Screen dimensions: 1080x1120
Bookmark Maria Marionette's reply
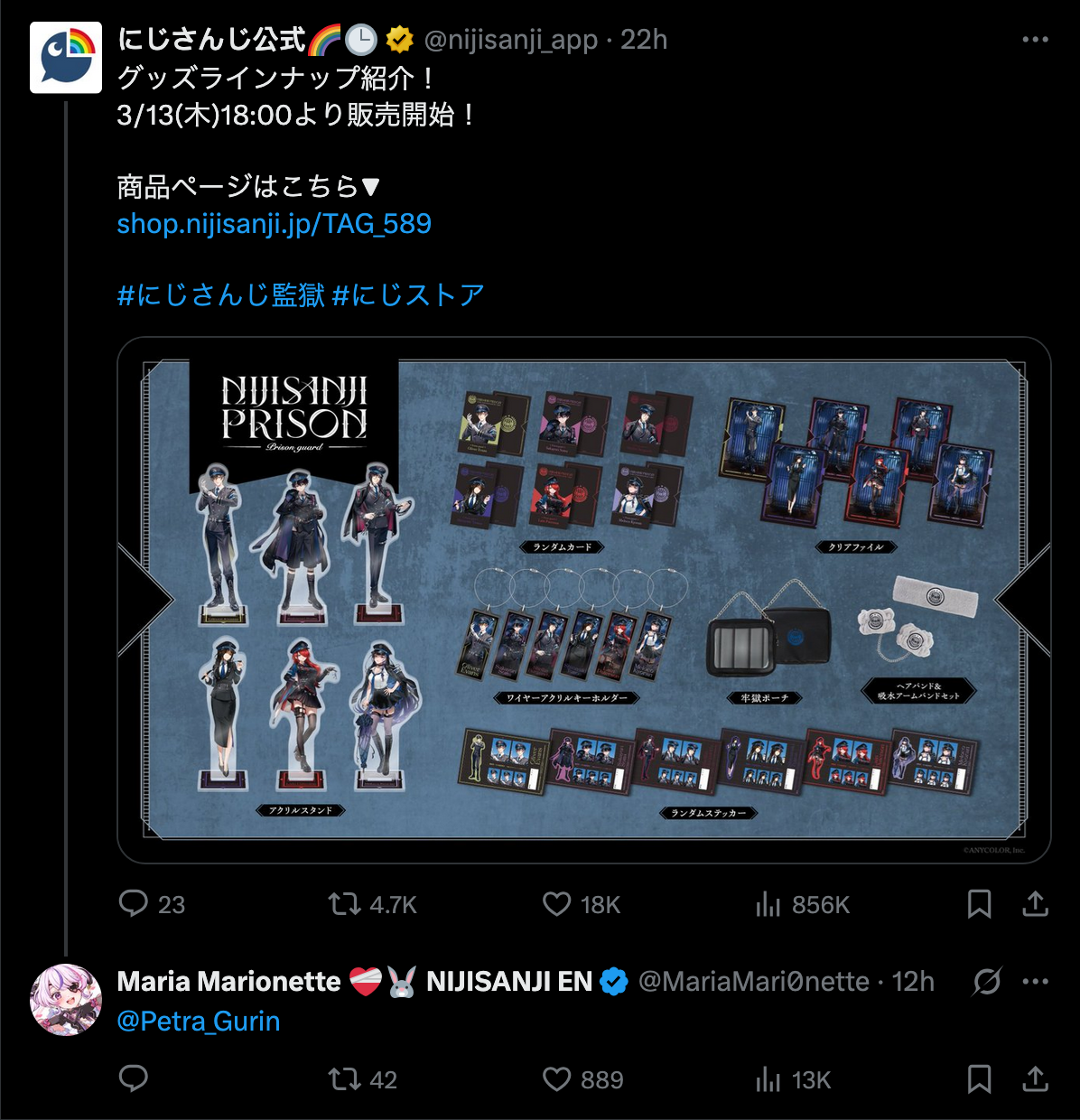pyautogui.click(x=980, y=1079)
